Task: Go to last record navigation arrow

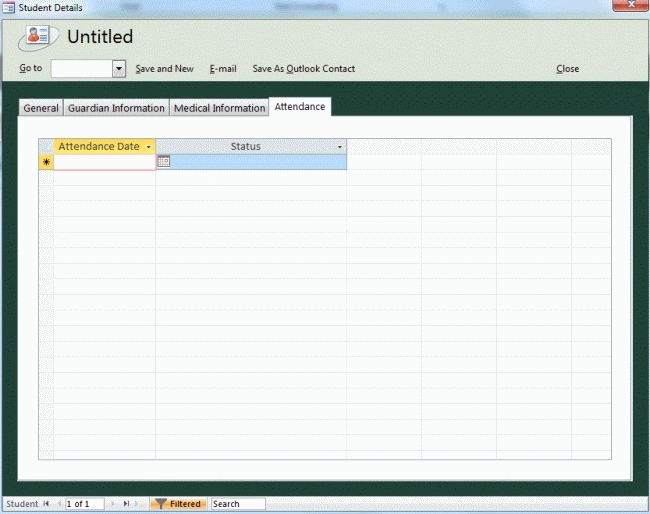Action: pyautogui.click(x=126, y=504)
